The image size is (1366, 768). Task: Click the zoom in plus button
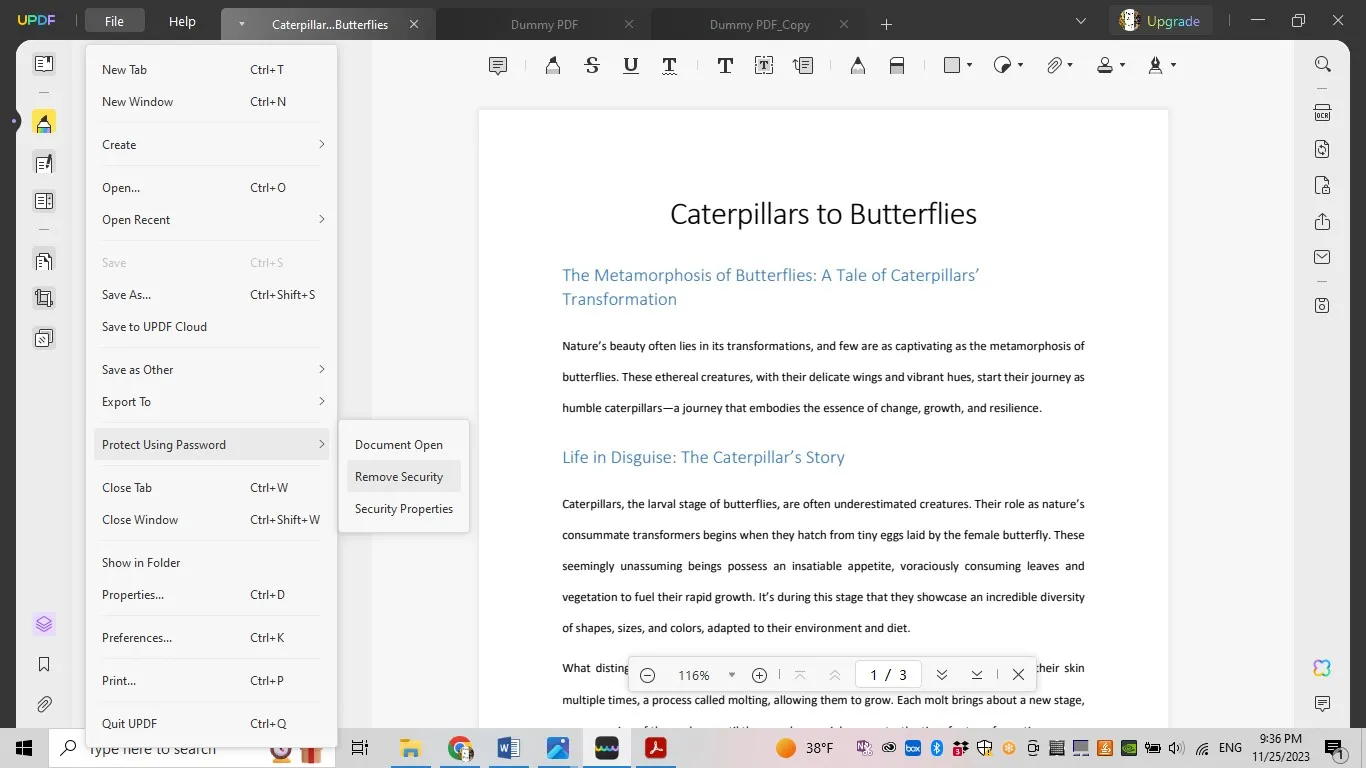(x=759, y=675)
